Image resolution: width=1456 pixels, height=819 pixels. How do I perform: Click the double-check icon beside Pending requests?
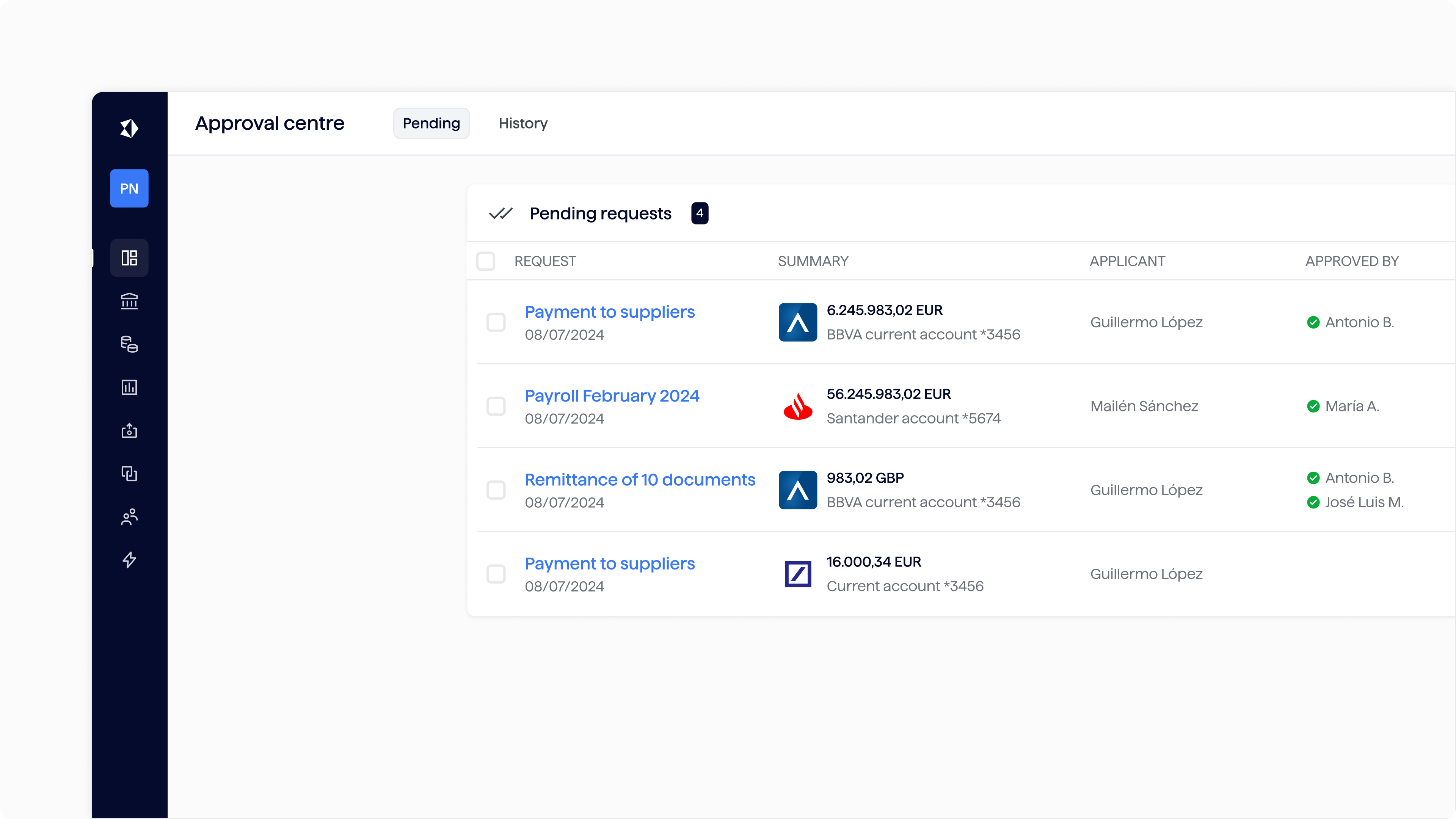(x=500, y=213)
